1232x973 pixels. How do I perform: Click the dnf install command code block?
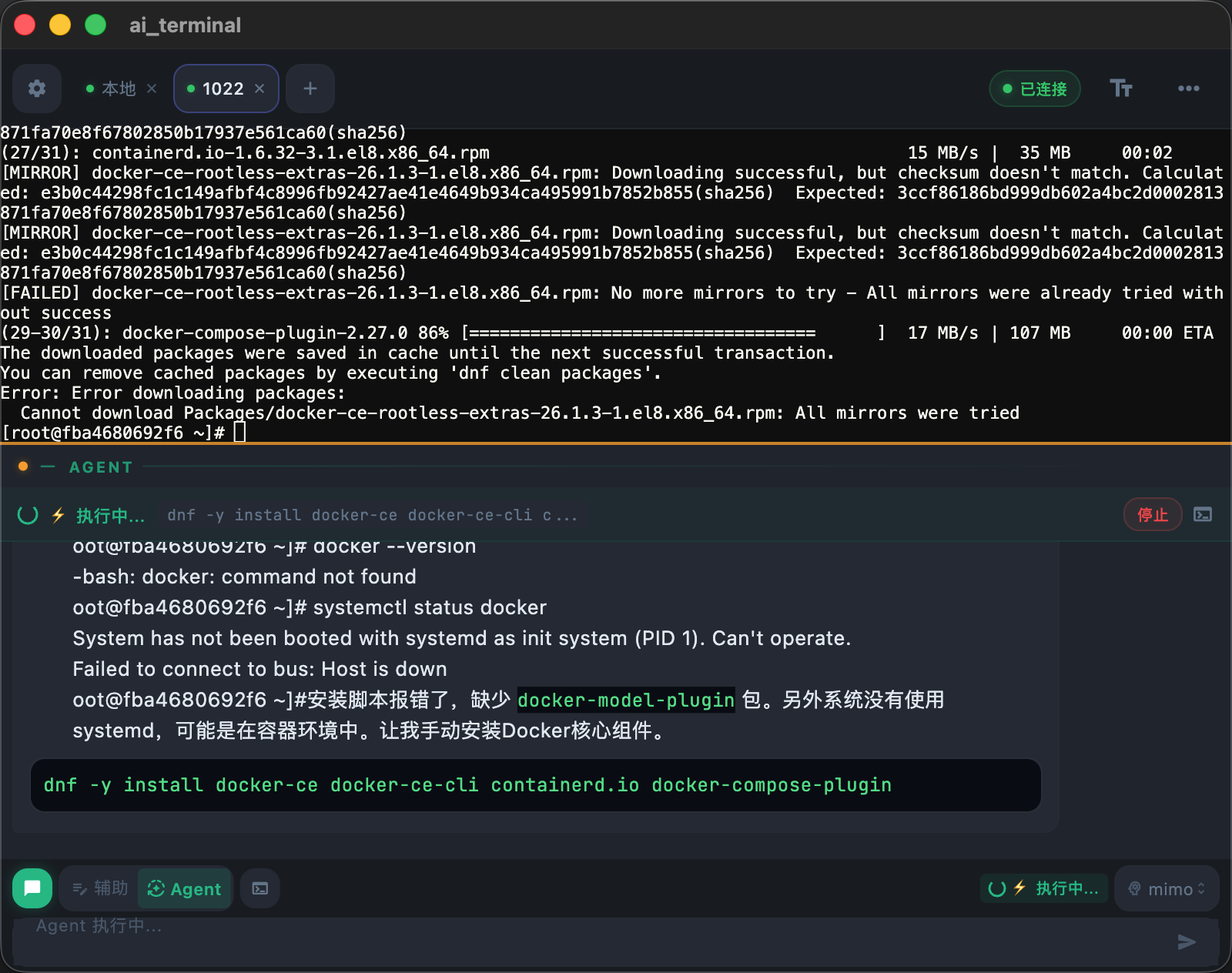tap(536, 785)
